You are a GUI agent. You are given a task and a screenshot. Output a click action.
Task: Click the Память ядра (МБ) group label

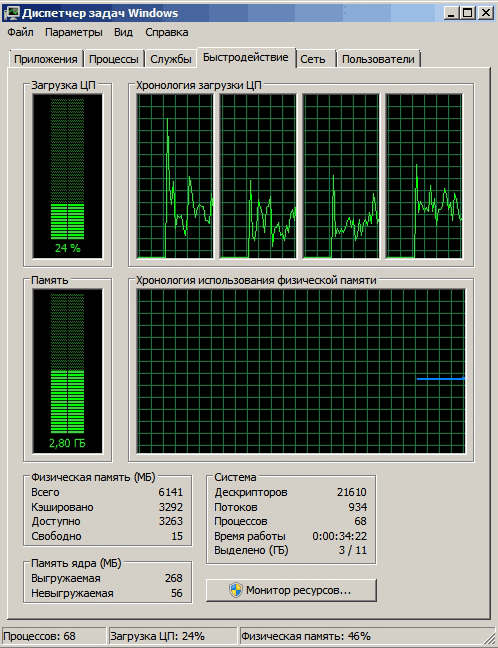coord(76,563)
